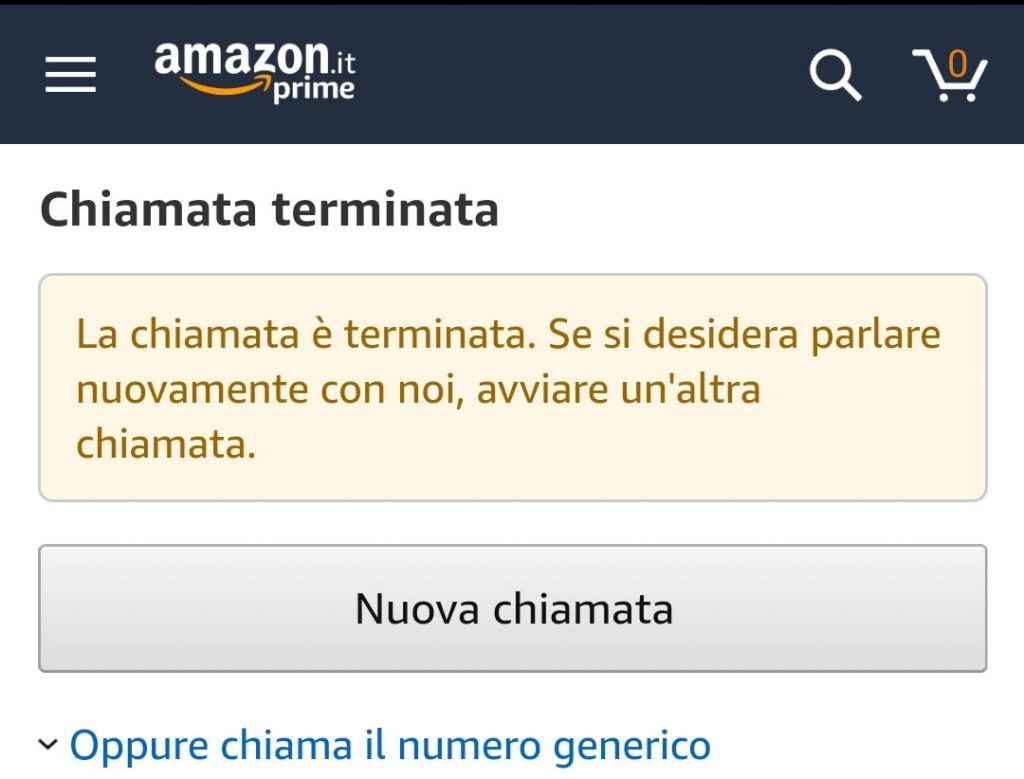Click the prime label under logo

pyautogui.click(x=313, y=90)
